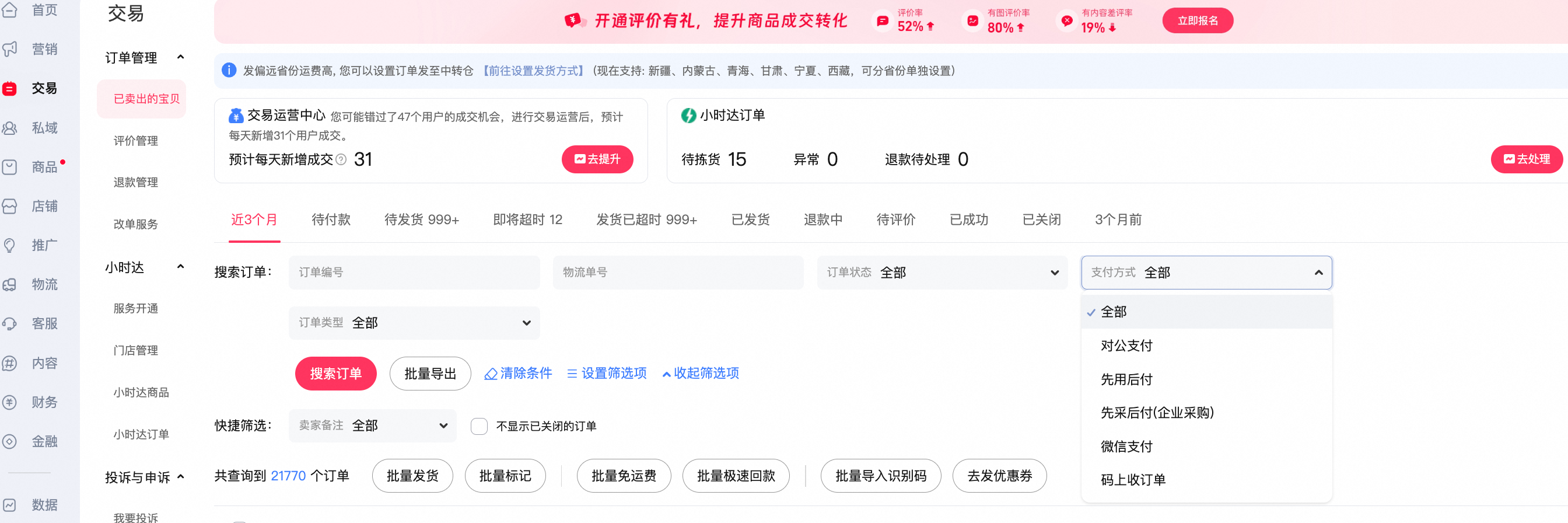This screenshot has width=1568, height=523.
Task: Click eraser icon of 清除条件
Action: pos(491,374)
